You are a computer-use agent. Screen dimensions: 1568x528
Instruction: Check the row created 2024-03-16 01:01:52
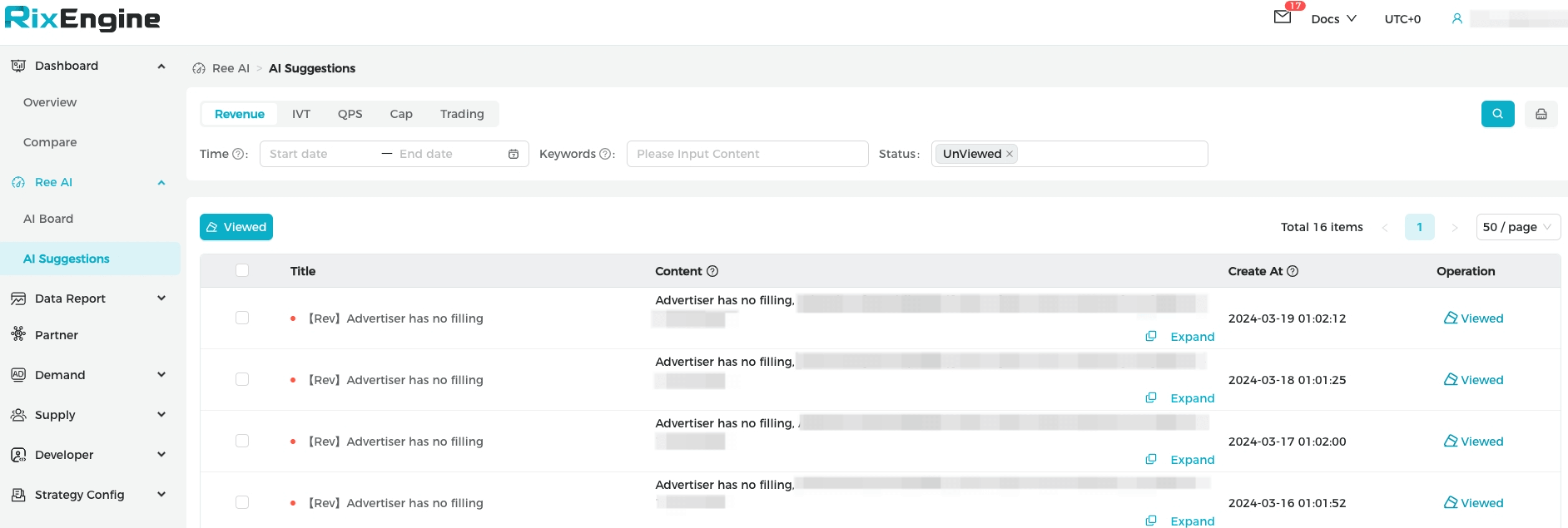[242, 502]
